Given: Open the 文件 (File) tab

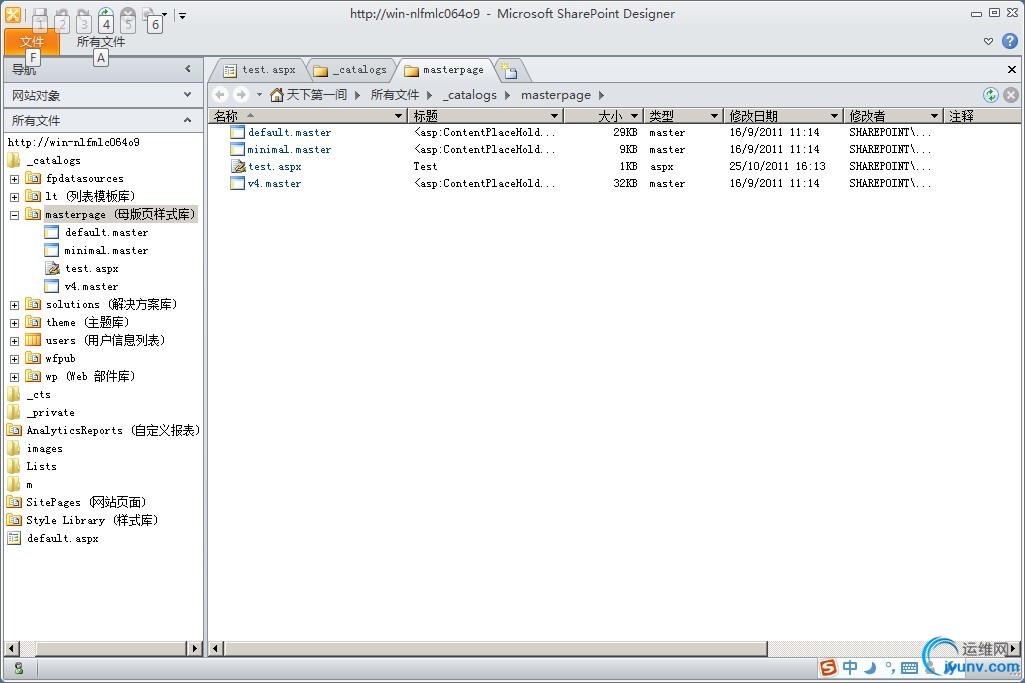Looking at the screenshot, I should (x=31, y=42).
